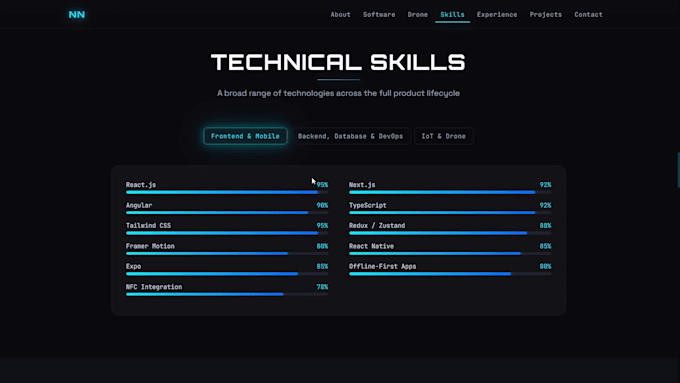
Task: Click the Angular skill label
Action: point(139,205)
